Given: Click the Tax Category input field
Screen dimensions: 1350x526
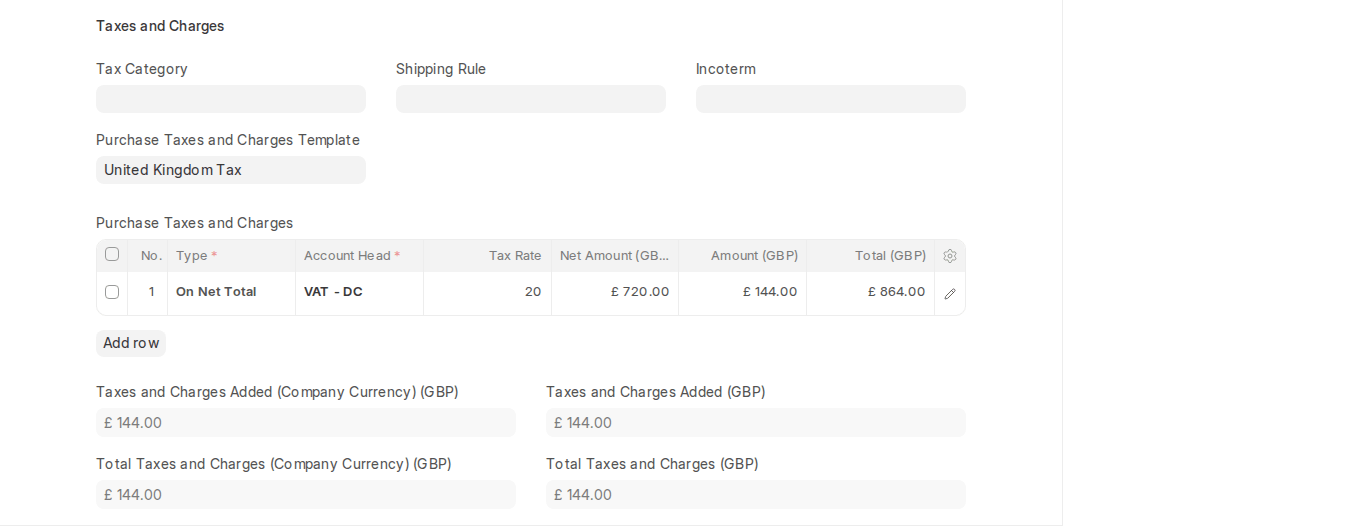Looking at the screenshot, I should pyautogui.click(x=231, y=99).
